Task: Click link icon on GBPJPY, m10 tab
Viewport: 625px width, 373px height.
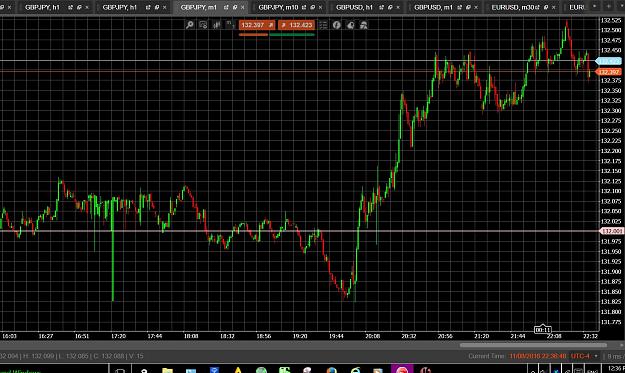Action: [312, 7]
